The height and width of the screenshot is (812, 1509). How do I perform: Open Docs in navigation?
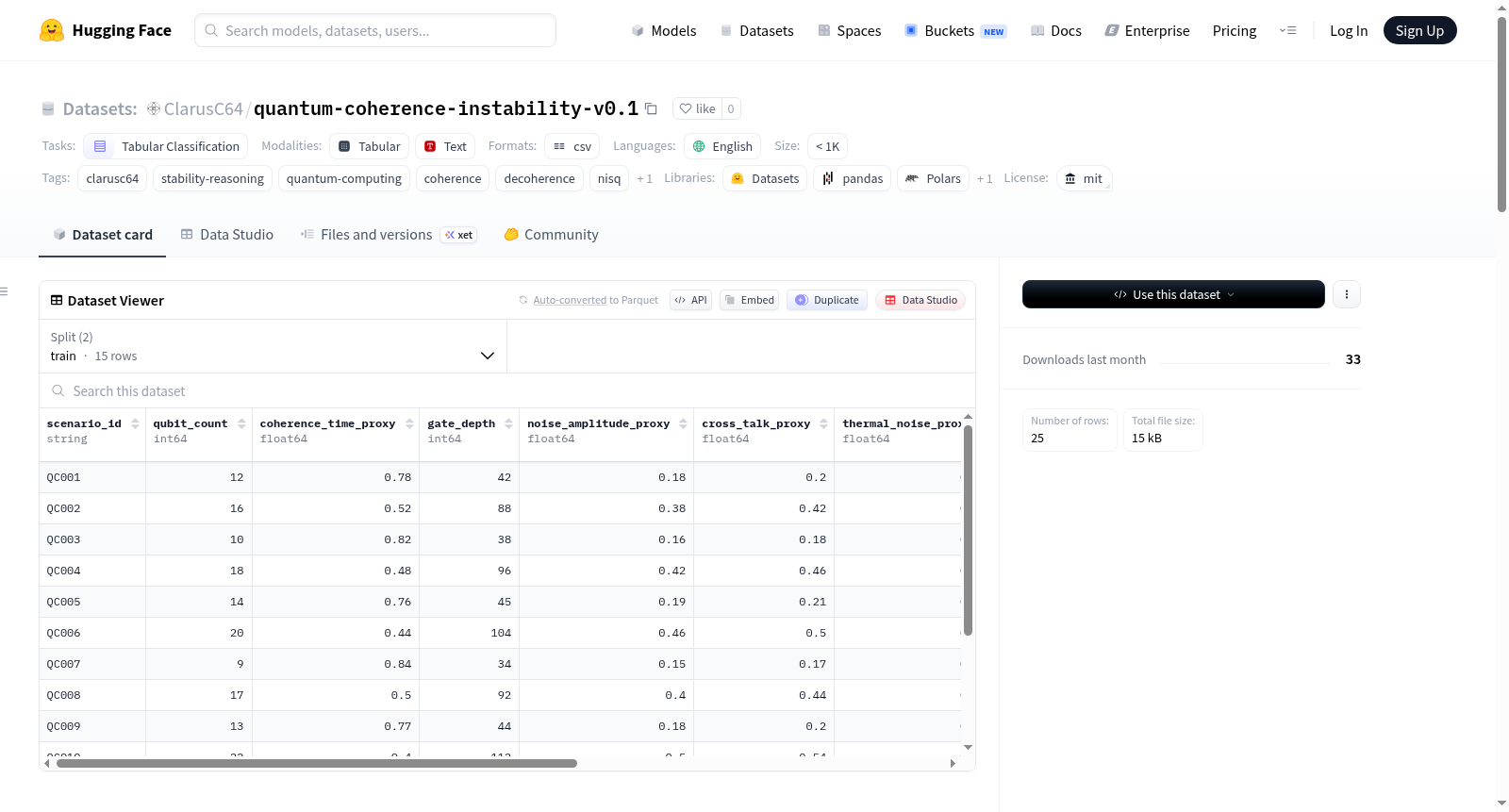[1055, 30]
